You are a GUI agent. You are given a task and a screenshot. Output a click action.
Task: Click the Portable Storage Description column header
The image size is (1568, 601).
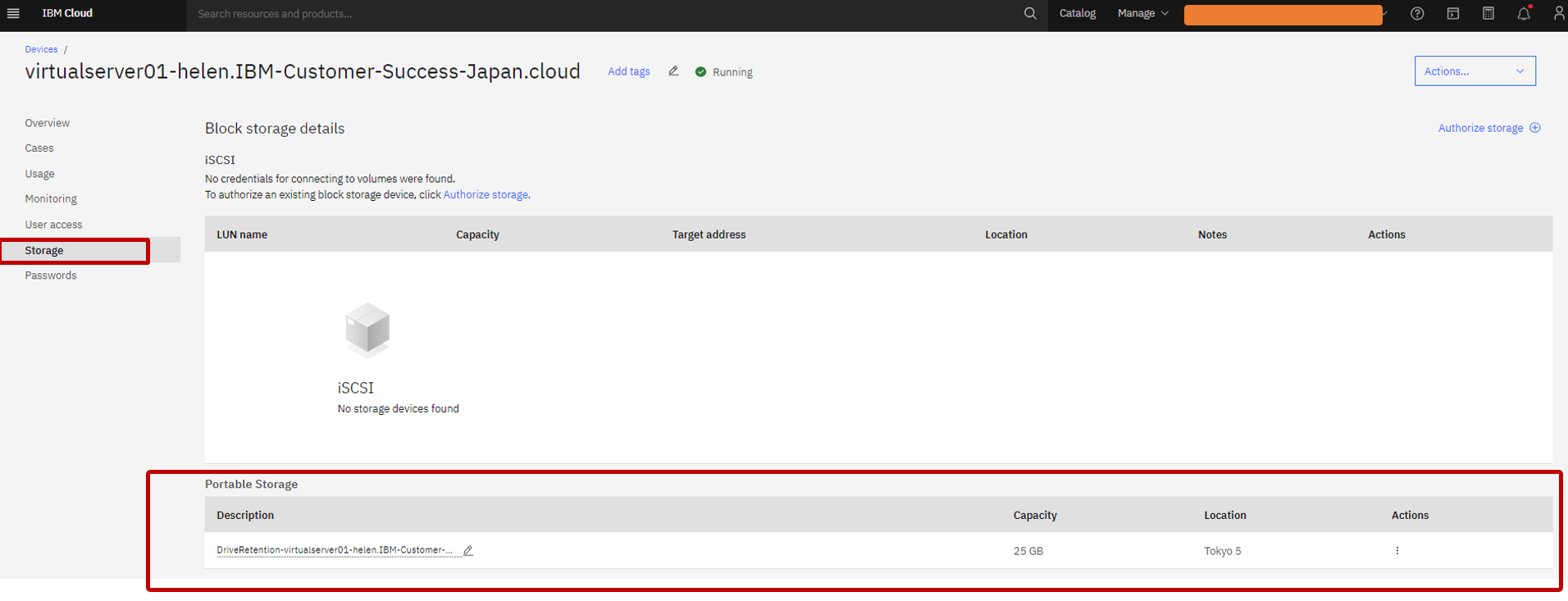(245, 516)
